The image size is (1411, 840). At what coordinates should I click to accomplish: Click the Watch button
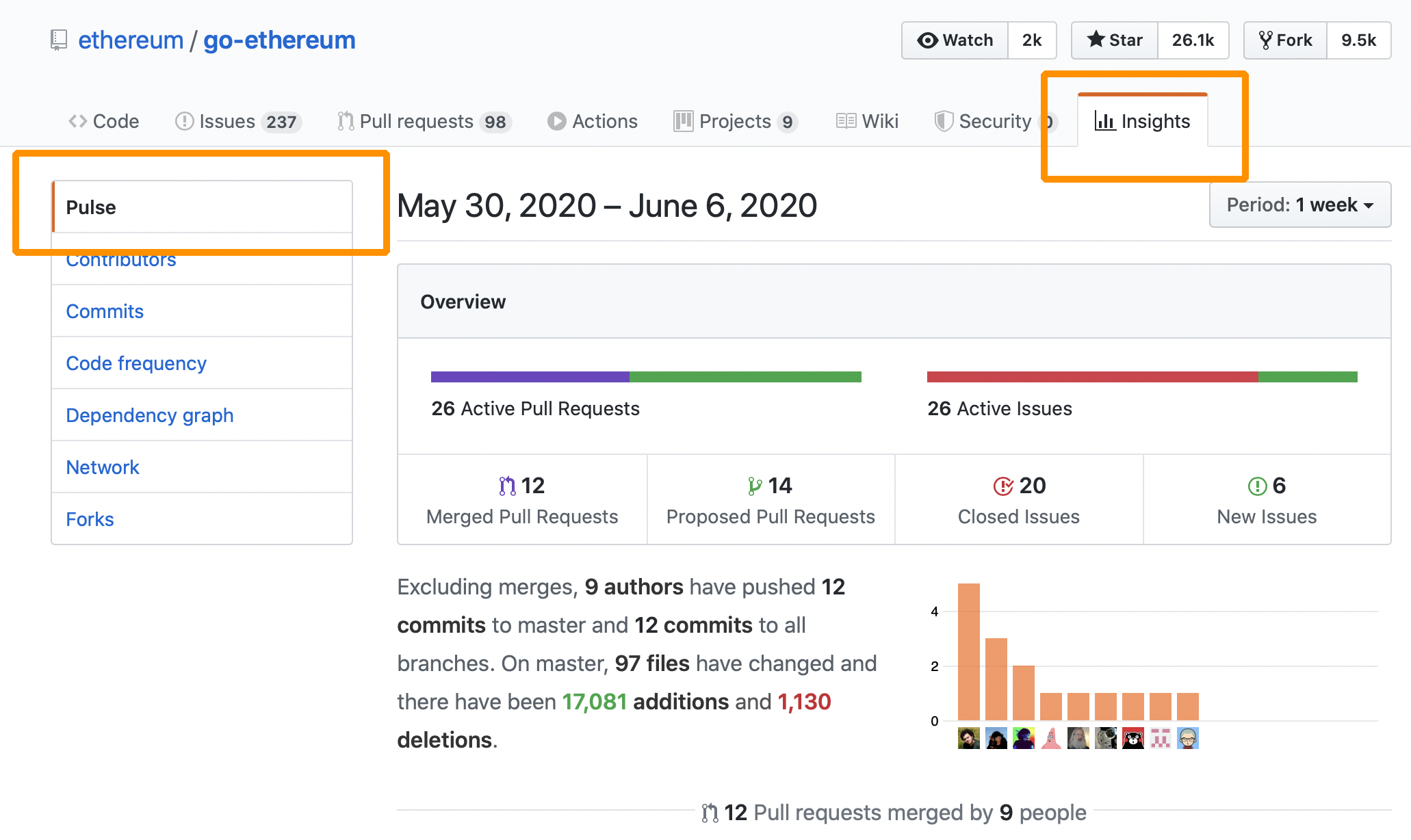pos(955,40)
